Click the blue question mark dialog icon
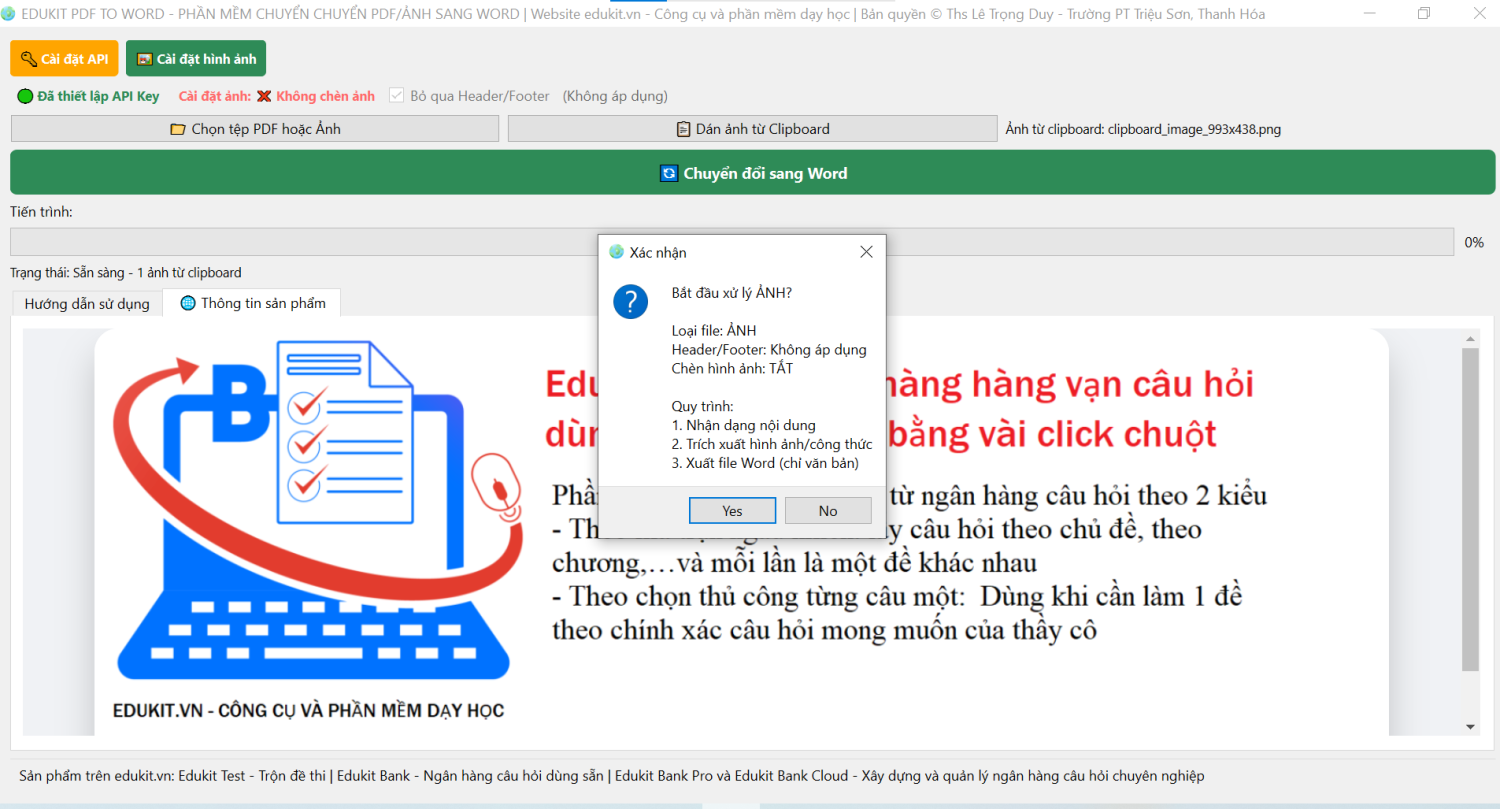The width and height of the screenshot is (1500, 809). [x=631, y=301]
